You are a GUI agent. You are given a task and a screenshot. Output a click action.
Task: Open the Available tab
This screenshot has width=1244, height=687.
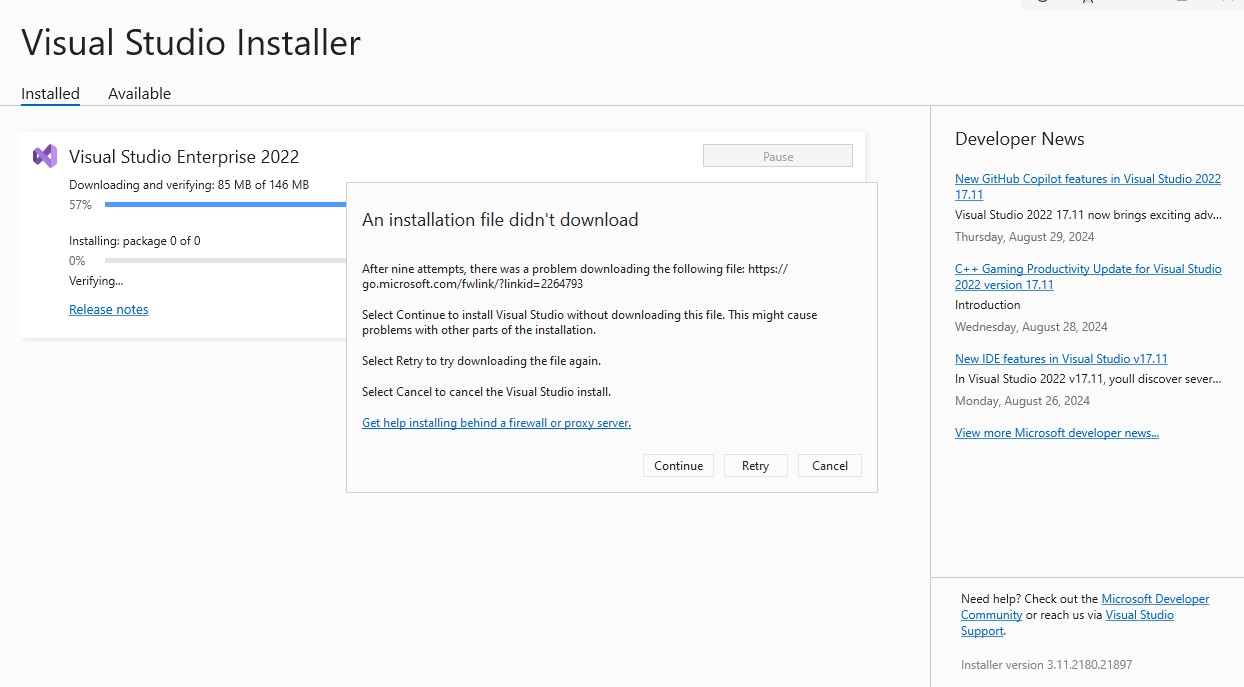(139, 94)
